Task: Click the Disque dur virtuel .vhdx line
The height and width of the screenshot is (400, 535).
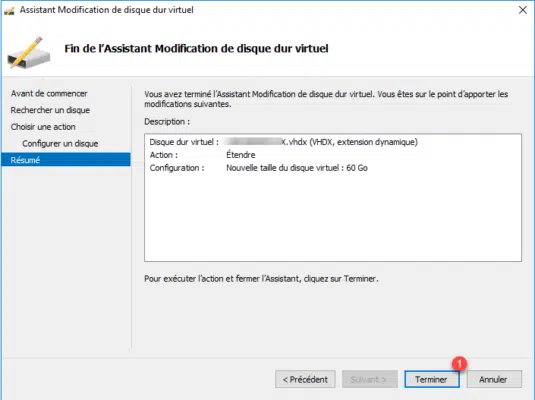Action: coord(284,142)
